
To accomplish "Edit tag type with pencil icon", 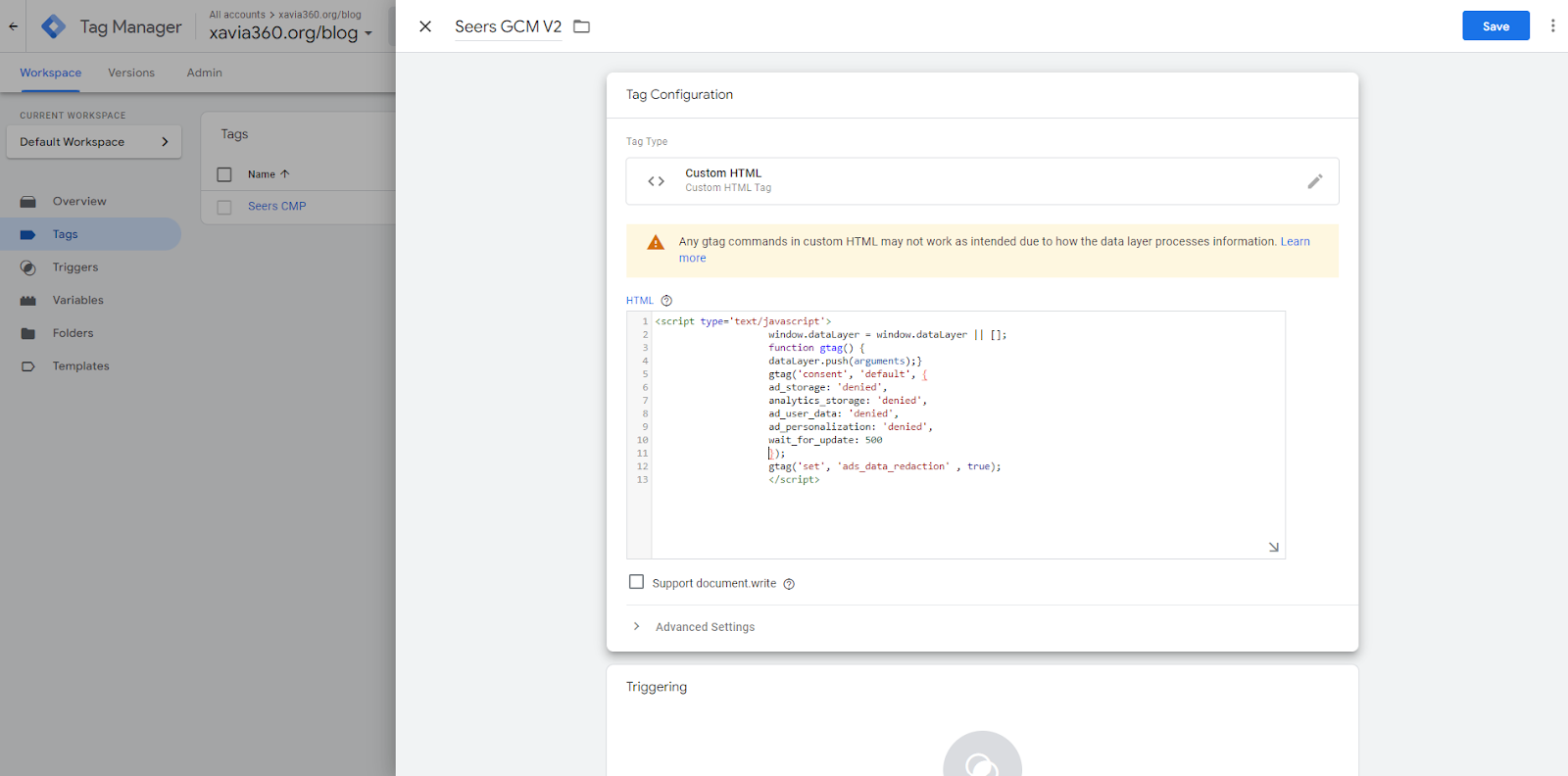I will [1315, 181].
